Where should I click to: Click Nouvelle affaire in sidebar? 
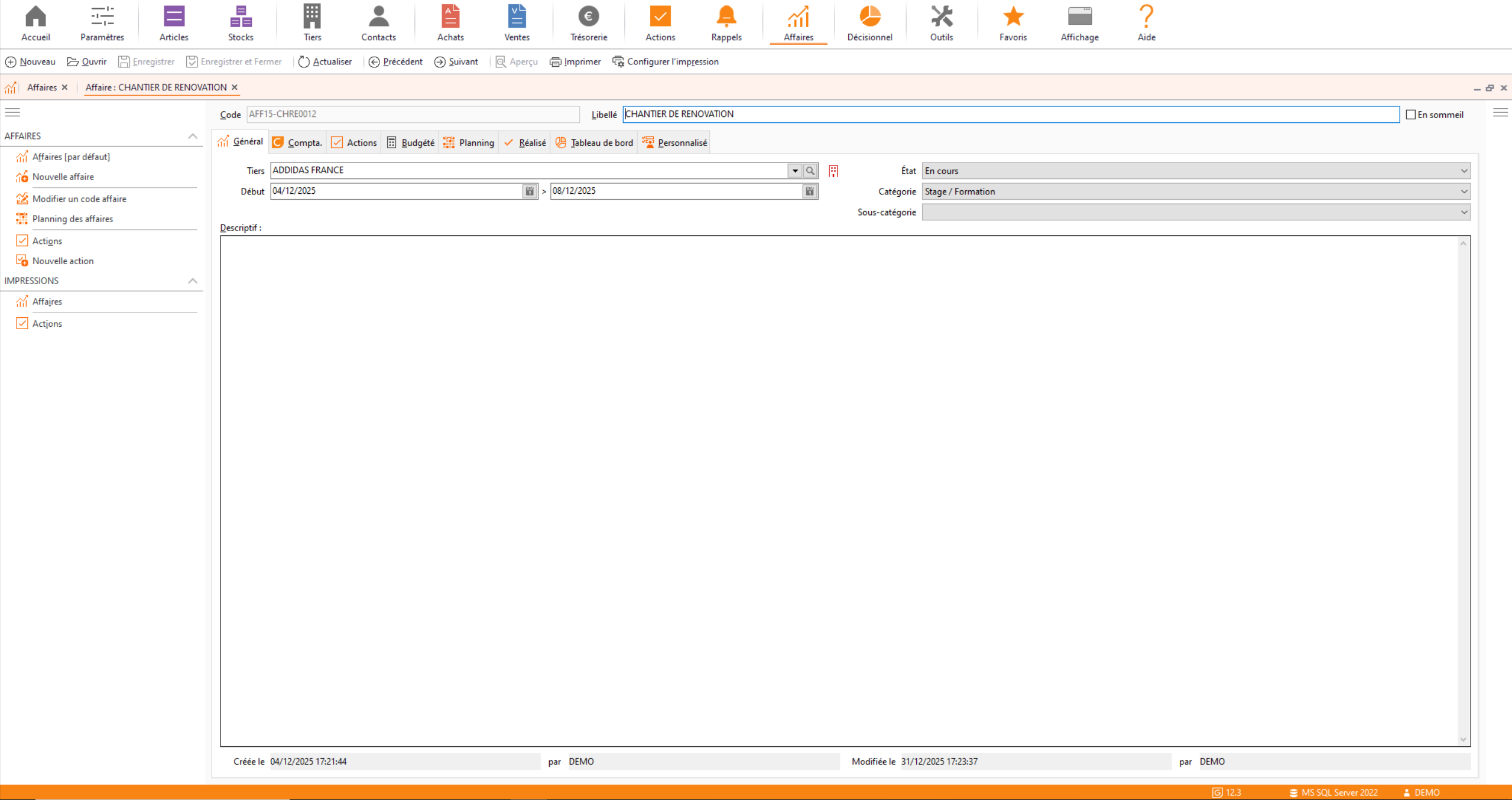tap(63, 177)
